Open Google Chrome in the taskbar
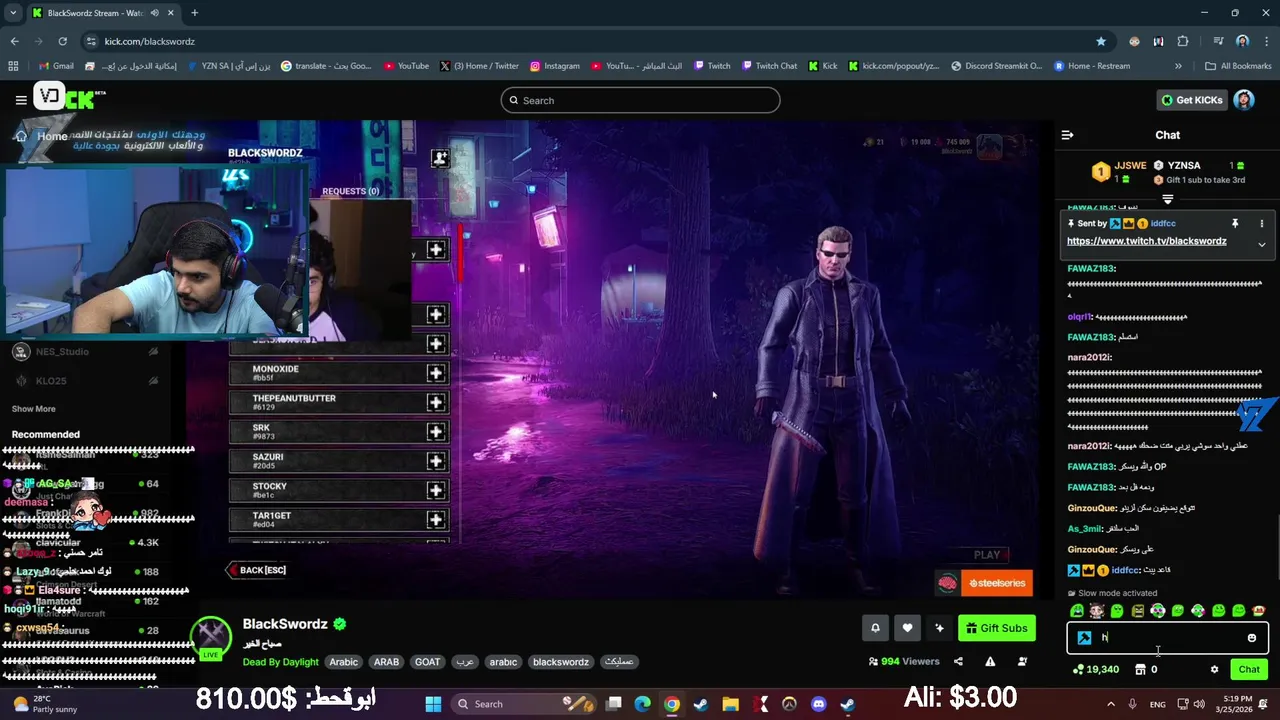Viewport: 1280px width, 720px height. (x=672, y=704)
